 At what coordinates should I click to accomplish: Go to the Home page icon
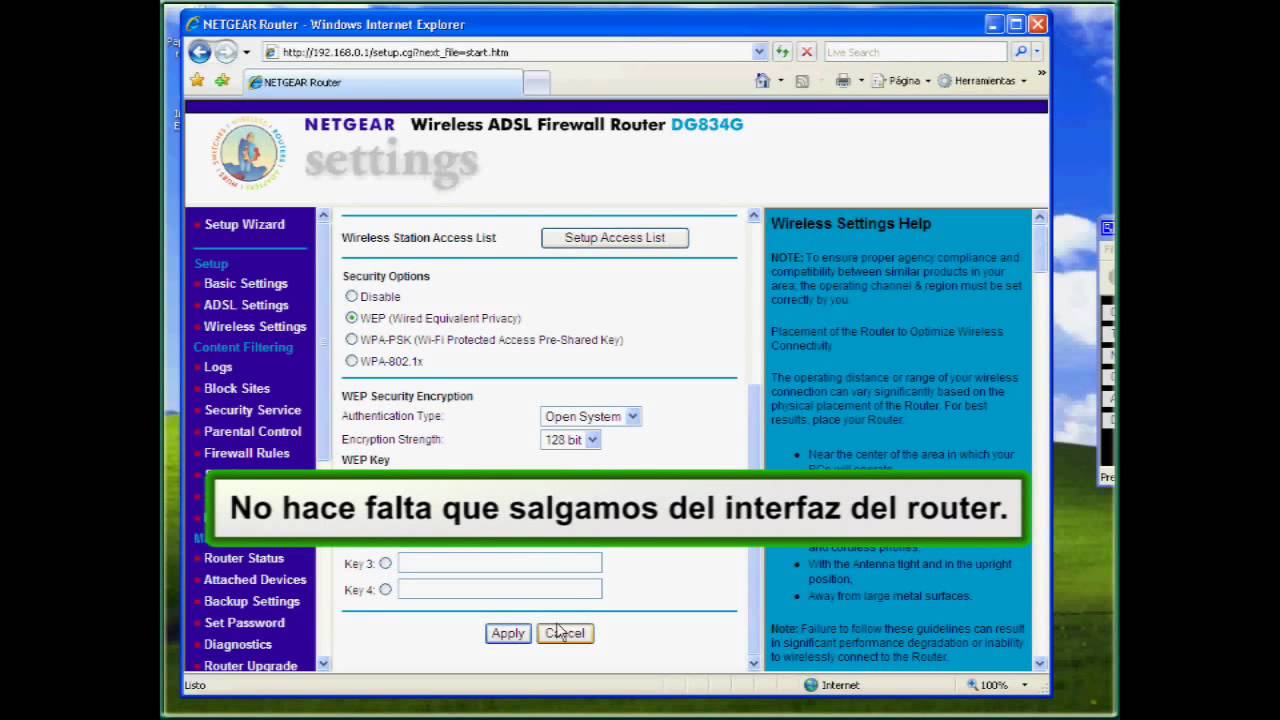pos(763,81)
